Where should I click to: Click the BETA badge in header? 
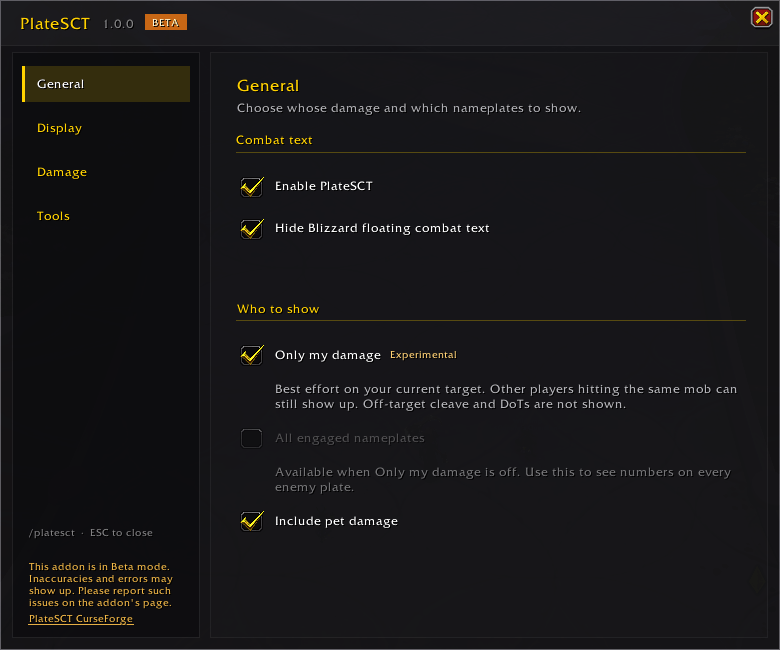coord(166,22)
